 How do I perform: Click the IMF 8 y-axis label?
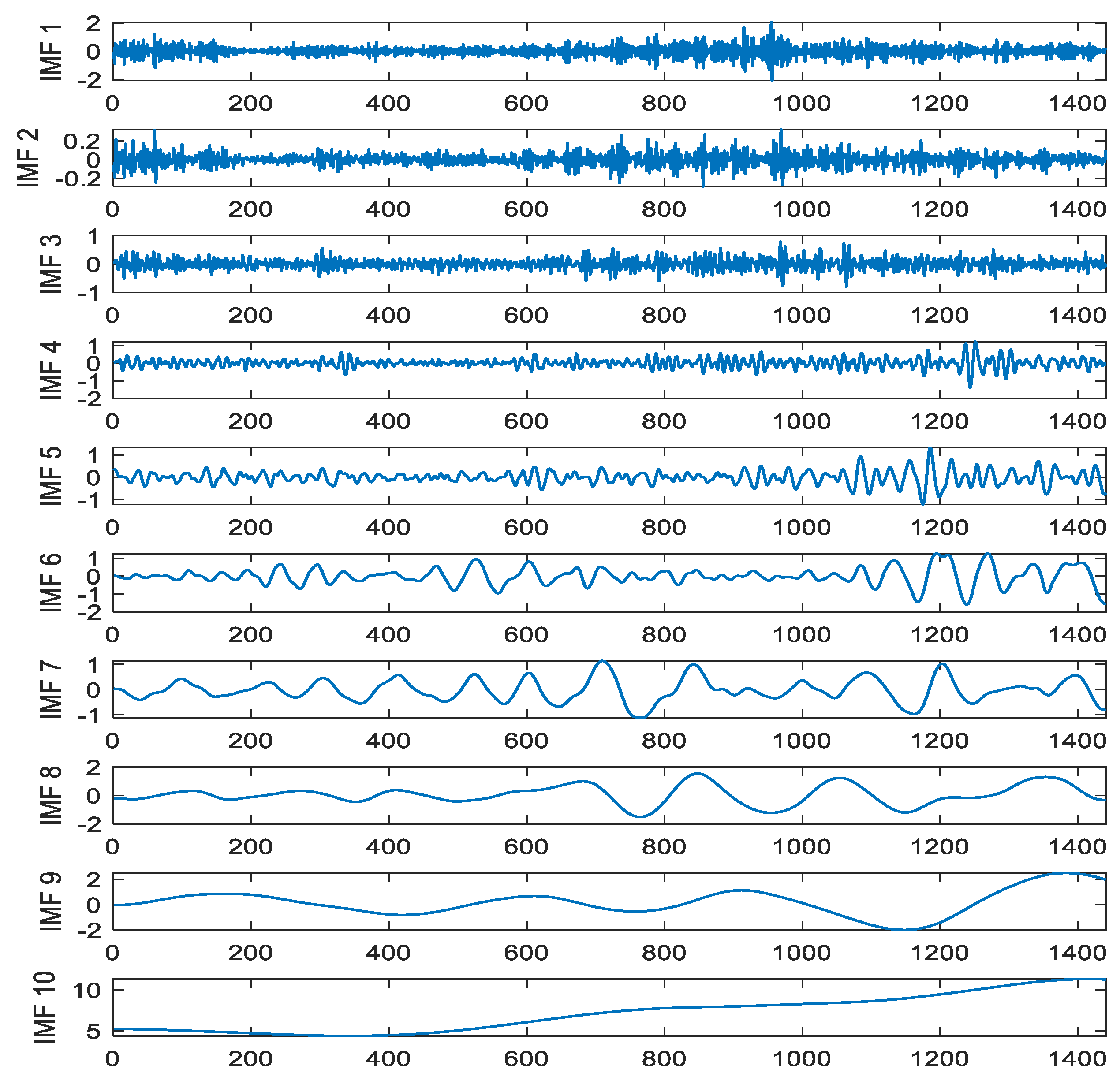click(x=50, y=795)
